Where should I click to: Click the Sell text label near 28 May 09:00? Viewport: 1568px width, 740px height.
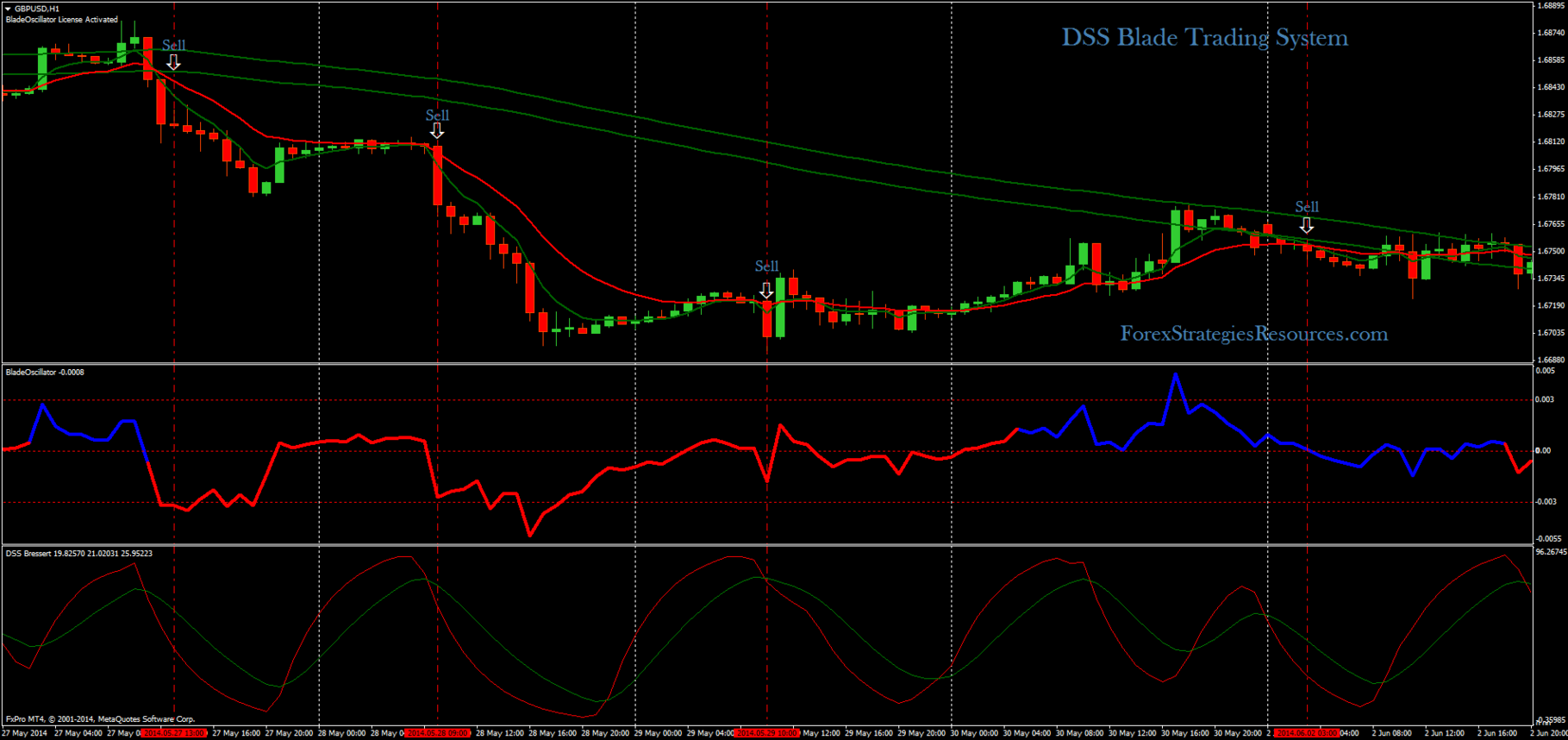(437, 115)
